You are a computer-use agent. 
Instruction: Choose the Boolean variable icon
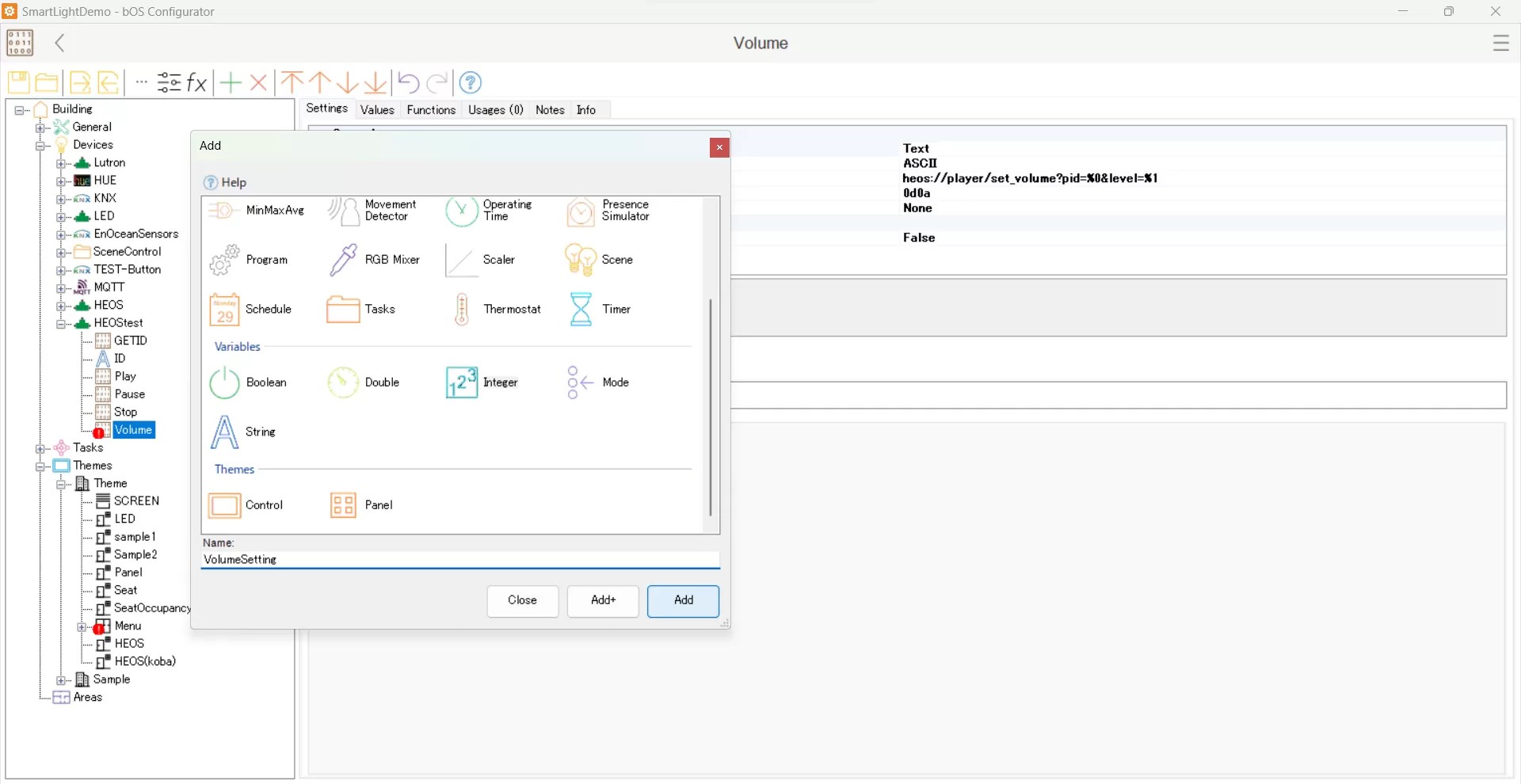coord(224,382)
